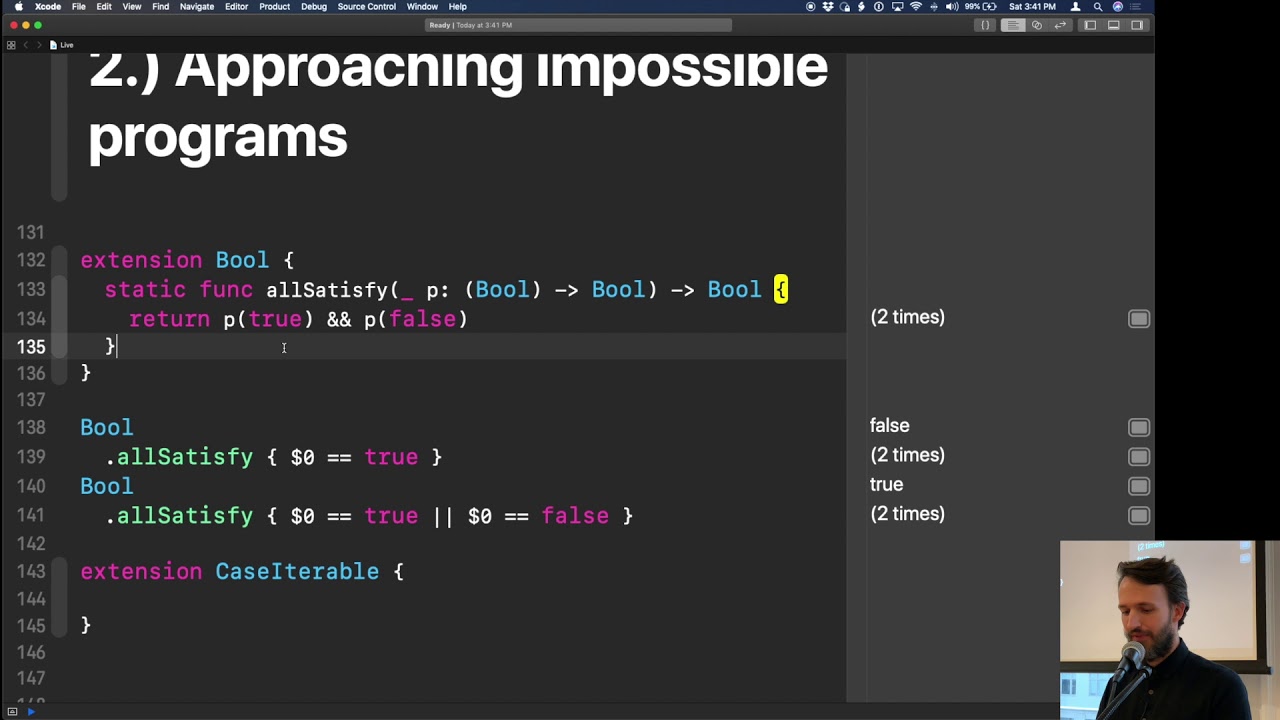Open Dropbox in the menu bar

point(828,6)
